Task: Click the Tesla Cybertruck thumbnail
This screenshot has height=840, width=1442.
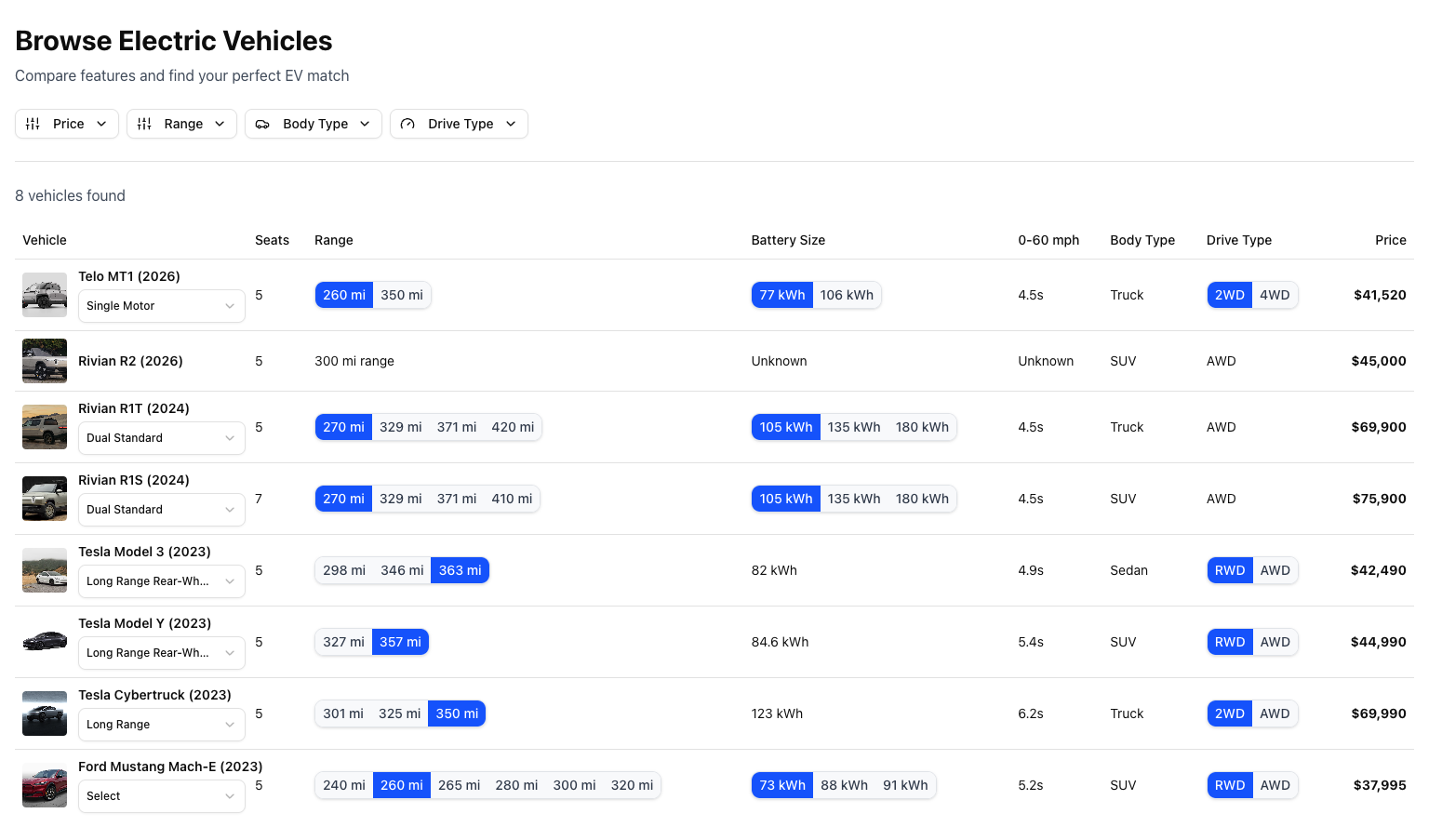Action: point(45,713)
